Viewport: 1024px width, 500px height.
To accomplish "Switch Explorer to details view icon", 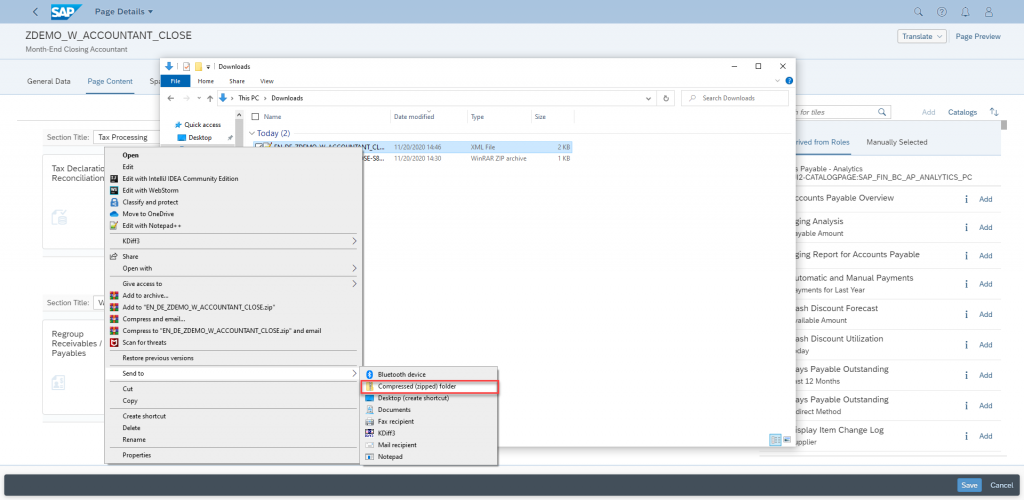I will pyautogui.click(x=775, y=440).
